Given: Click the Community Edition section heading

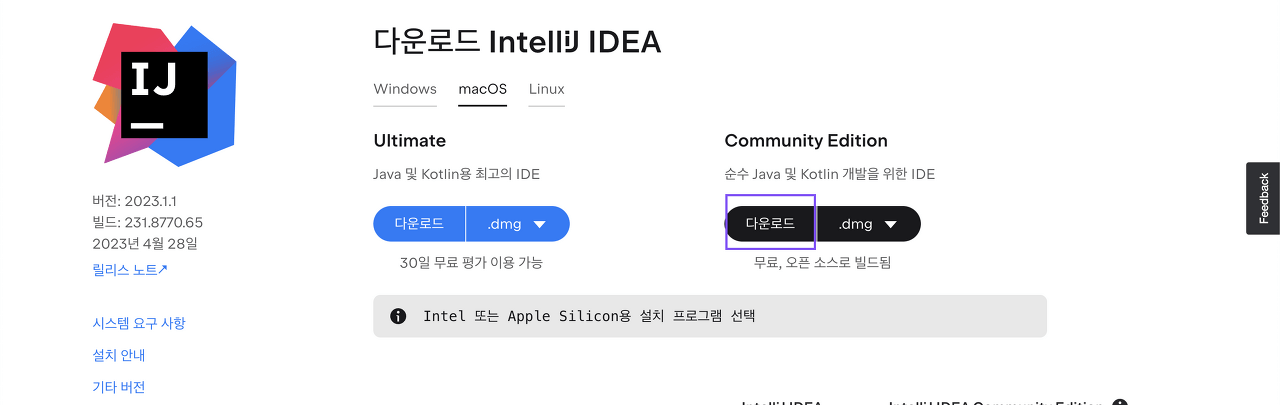Looking at the screenshot, I should [x=806, y=141].
